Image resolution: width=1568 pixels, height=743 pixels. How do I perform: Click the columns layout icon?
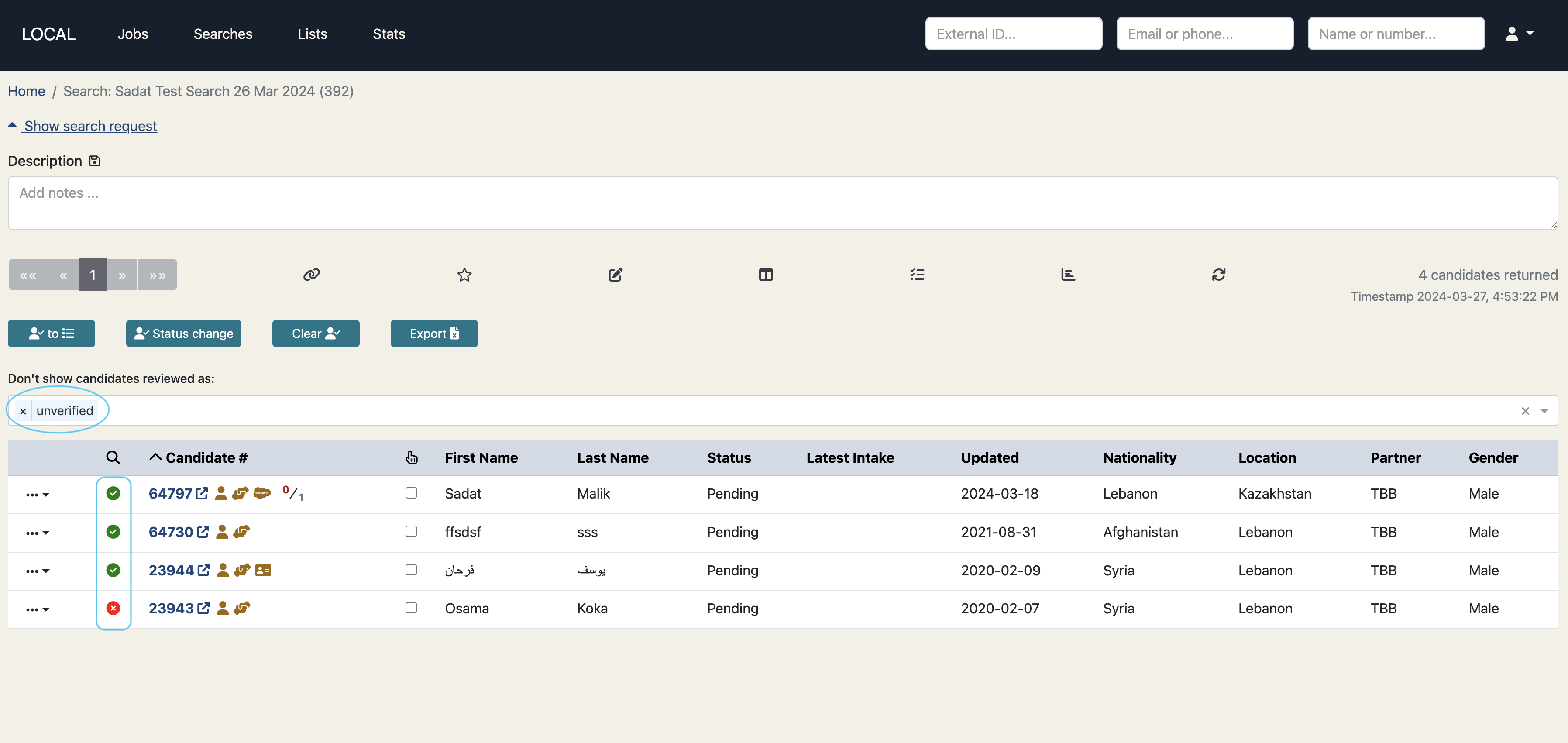point(766,275)
